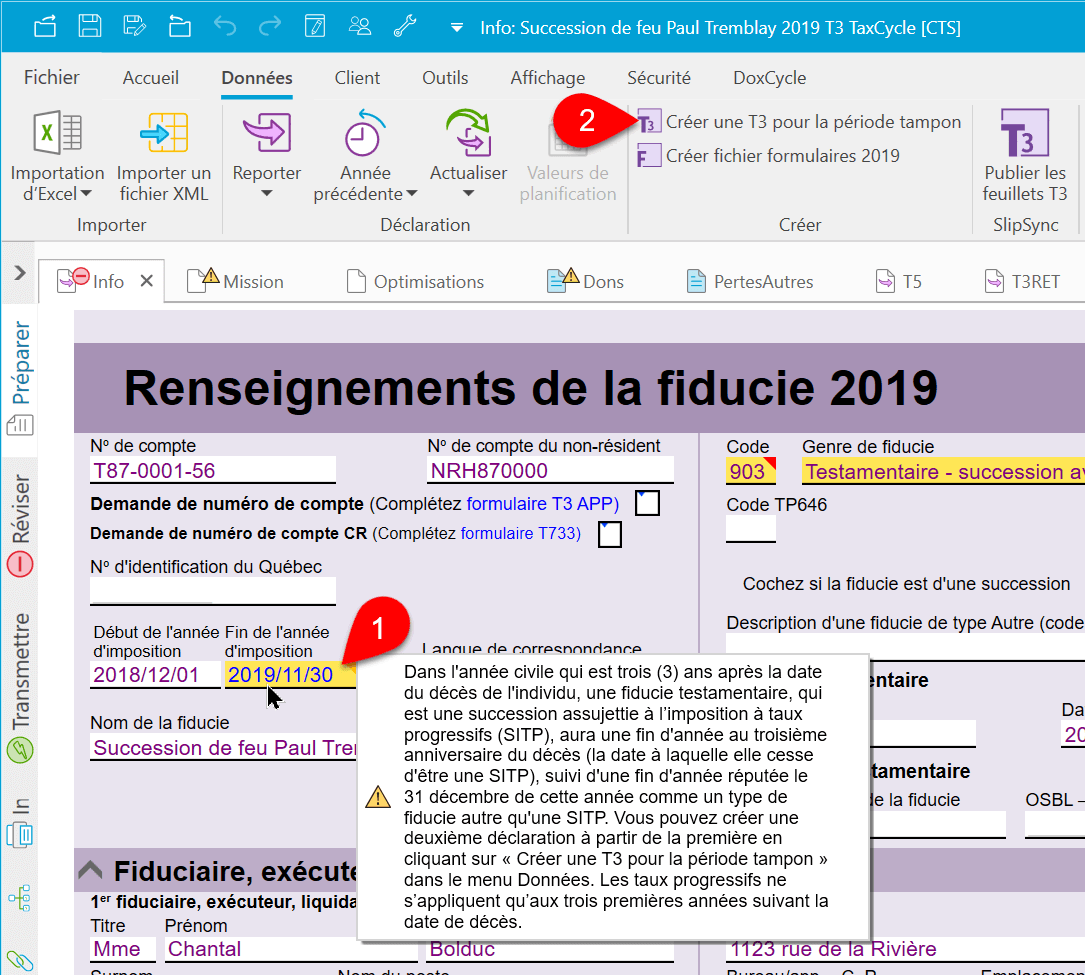Click Publier les feuillets T3
1085x975 pixels.
click(x=1025, y=156)
